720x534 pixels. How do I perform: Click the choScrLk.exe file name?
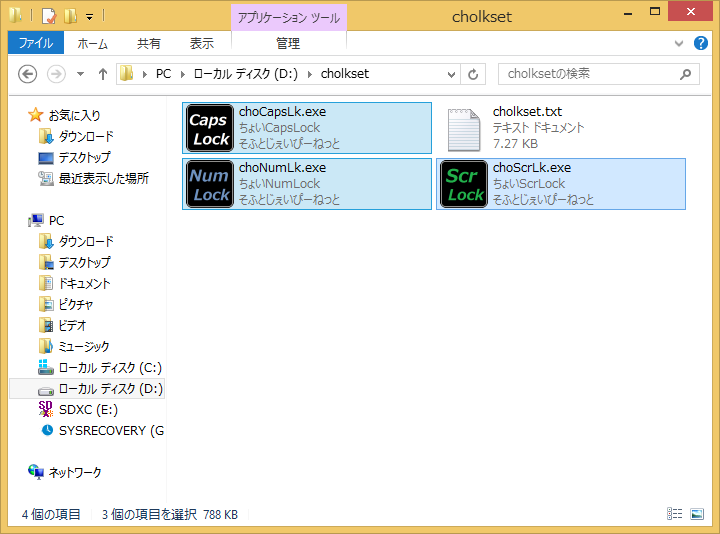[x=532, y=168]
